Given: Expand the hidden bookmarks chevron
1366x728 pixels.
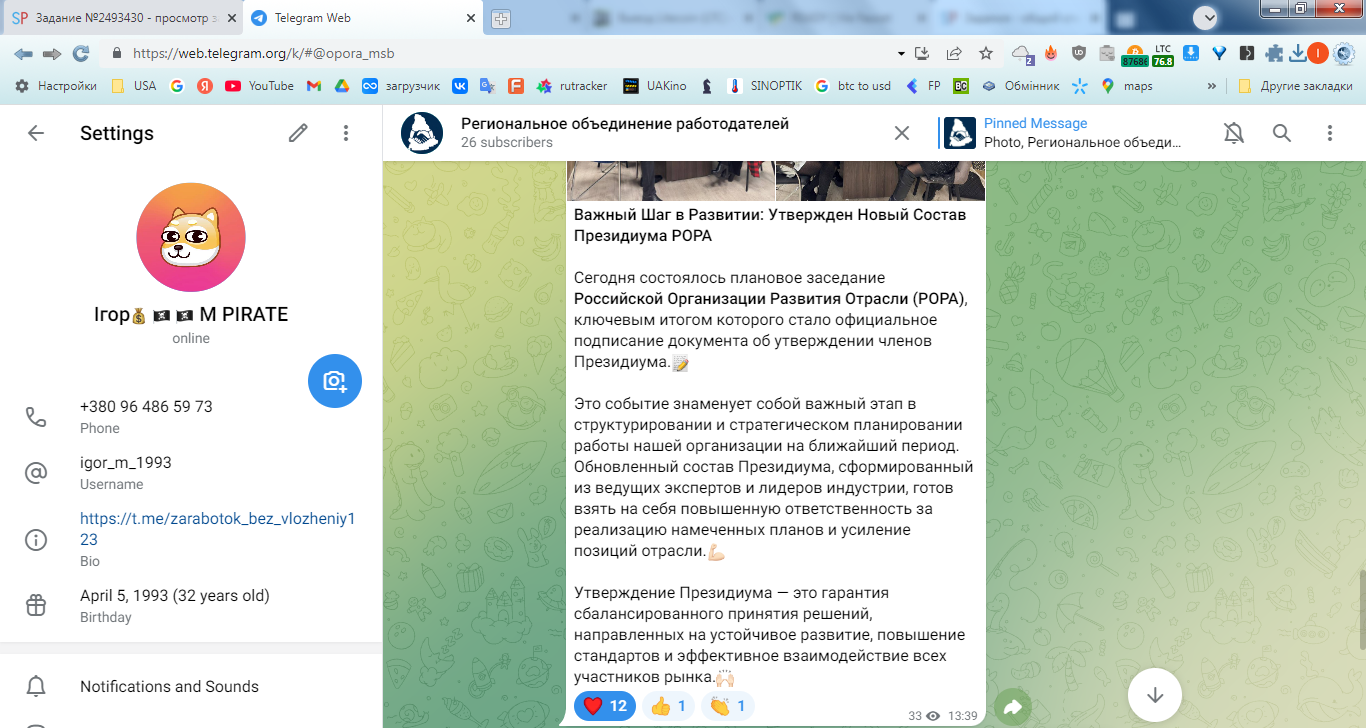Looking at the screenshot, I should point(1212,86).
